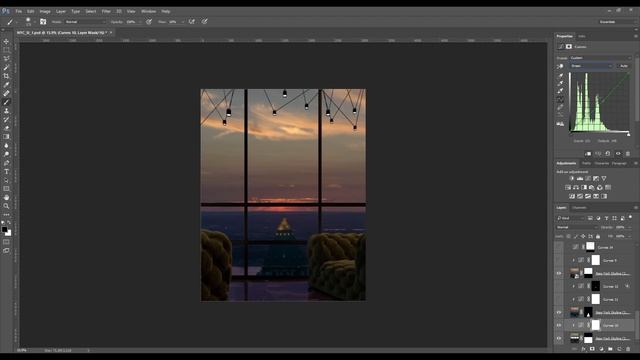Select the Gradient tool
Image resolution: width=640 pixels, height=360 pixels.
point(6,137)
